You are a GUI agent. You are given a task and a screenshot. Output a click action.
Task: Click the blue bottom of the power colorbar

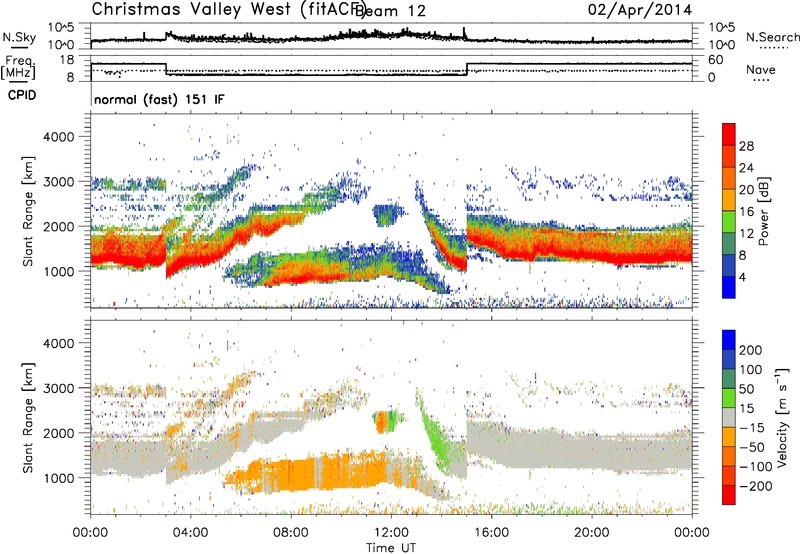[x=729, y=287]
